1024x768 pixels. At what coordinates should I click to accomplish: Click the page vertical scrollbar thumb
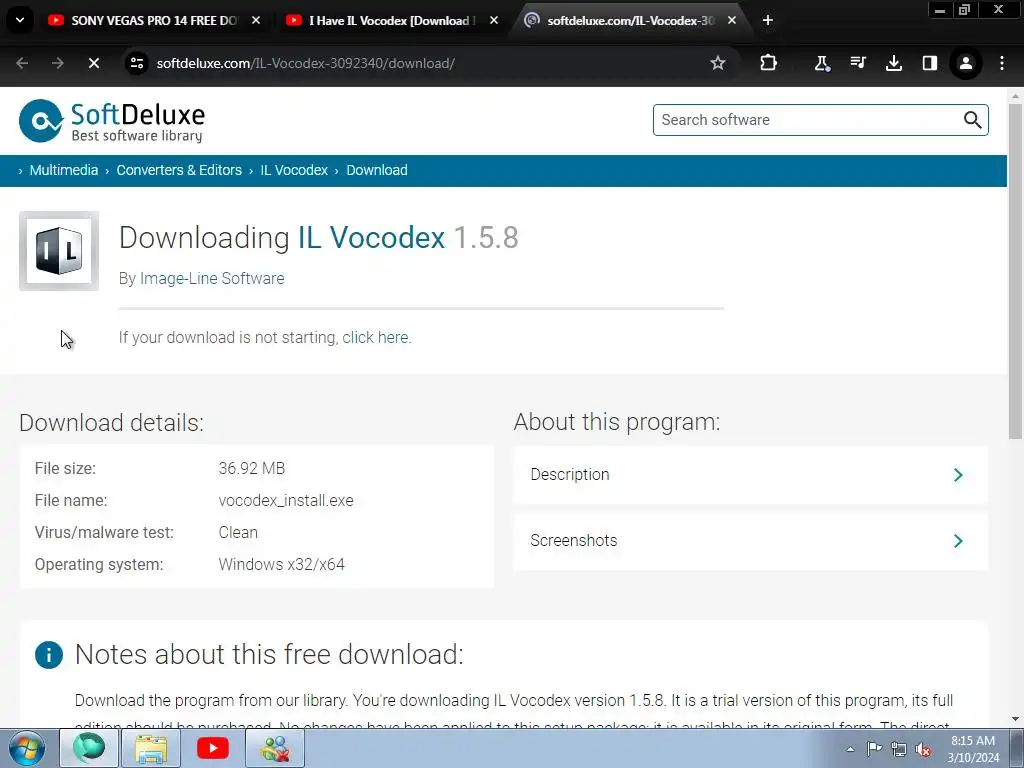(x=1016, y=271)
